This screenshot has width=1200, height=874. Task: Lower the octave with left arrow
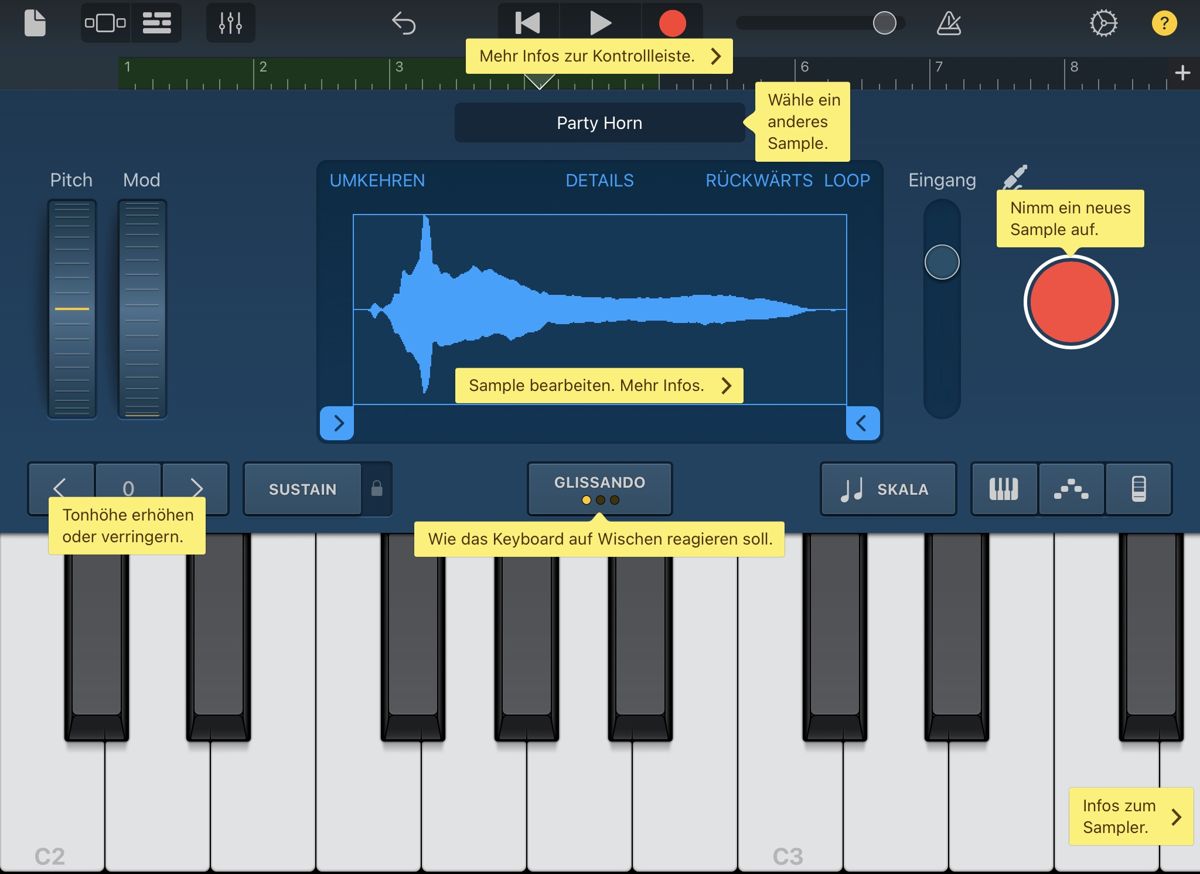click(x=60, y=489)
